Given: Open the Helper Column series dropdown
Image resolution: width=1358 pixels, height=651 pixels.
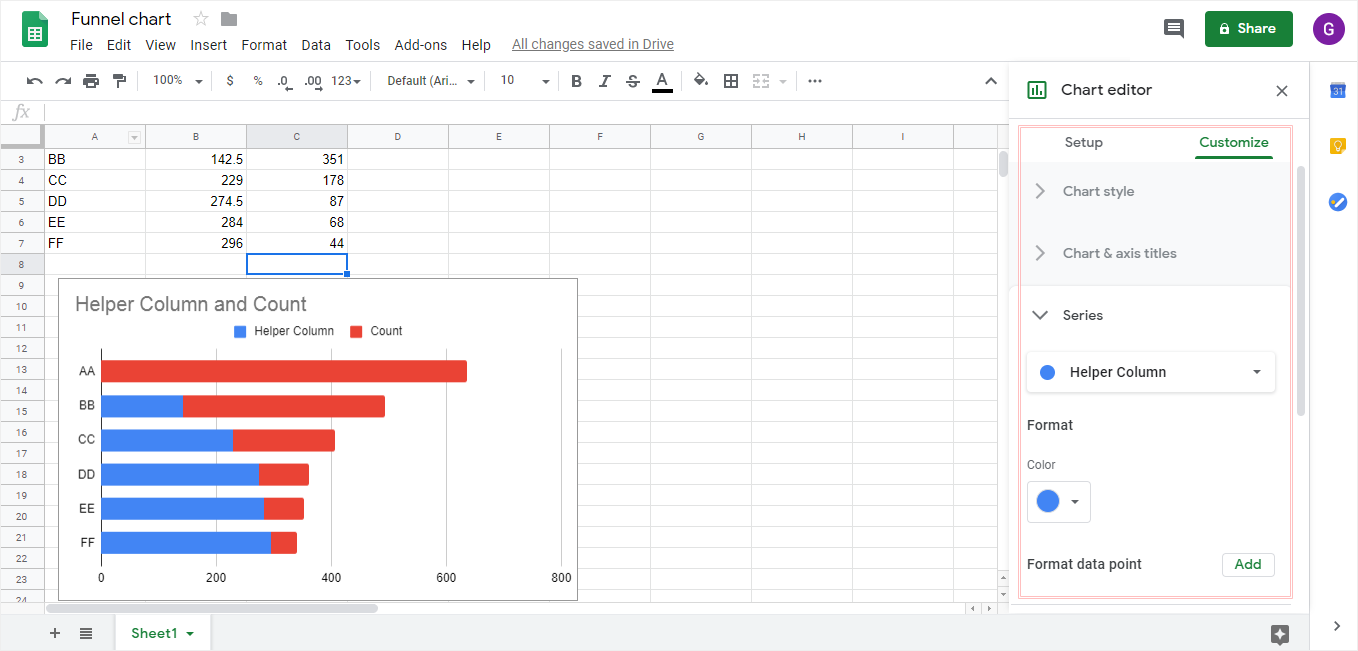Looking at the screenshot, I should [x=1150, y=371].
